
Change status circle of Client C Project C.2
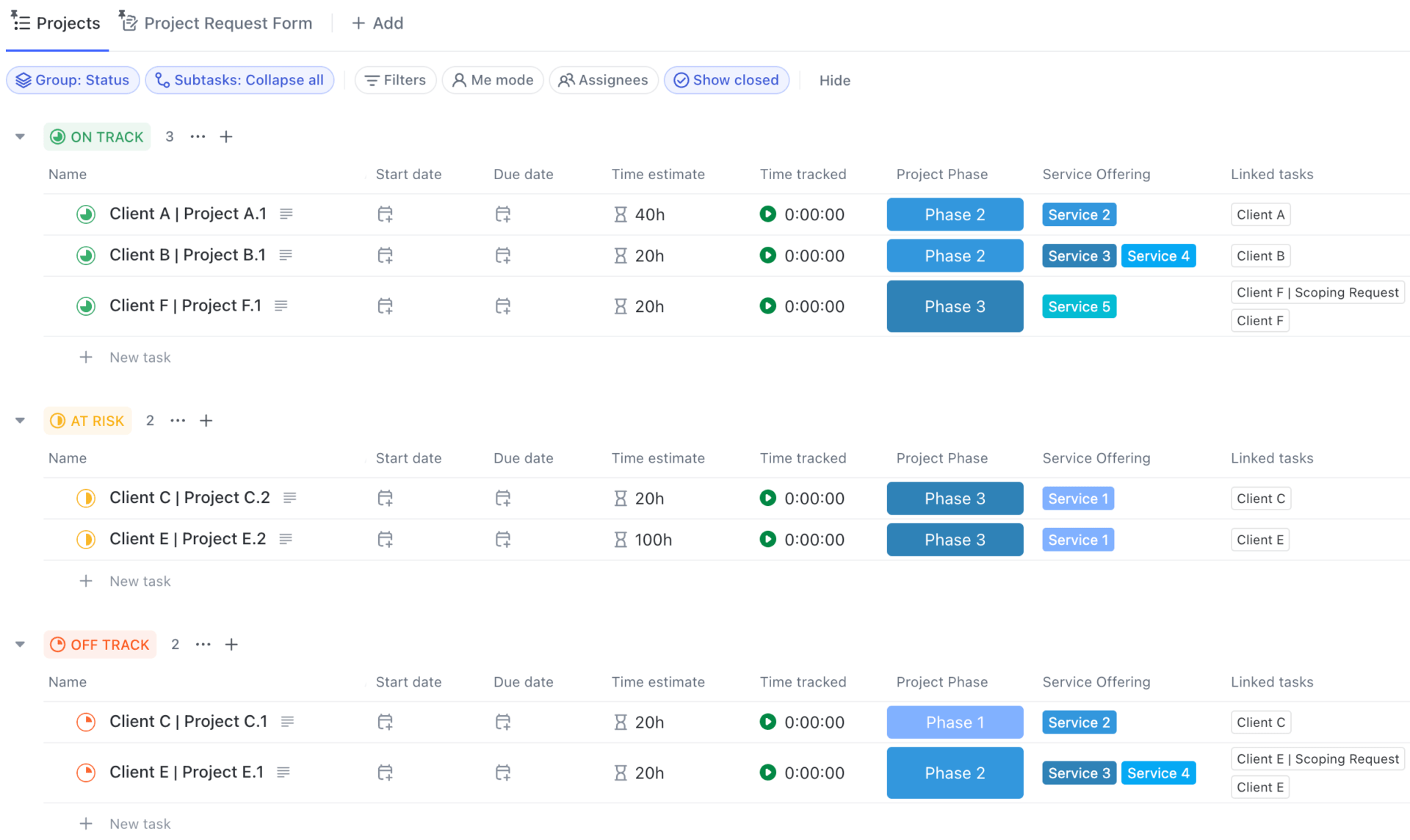pos(86,499)
